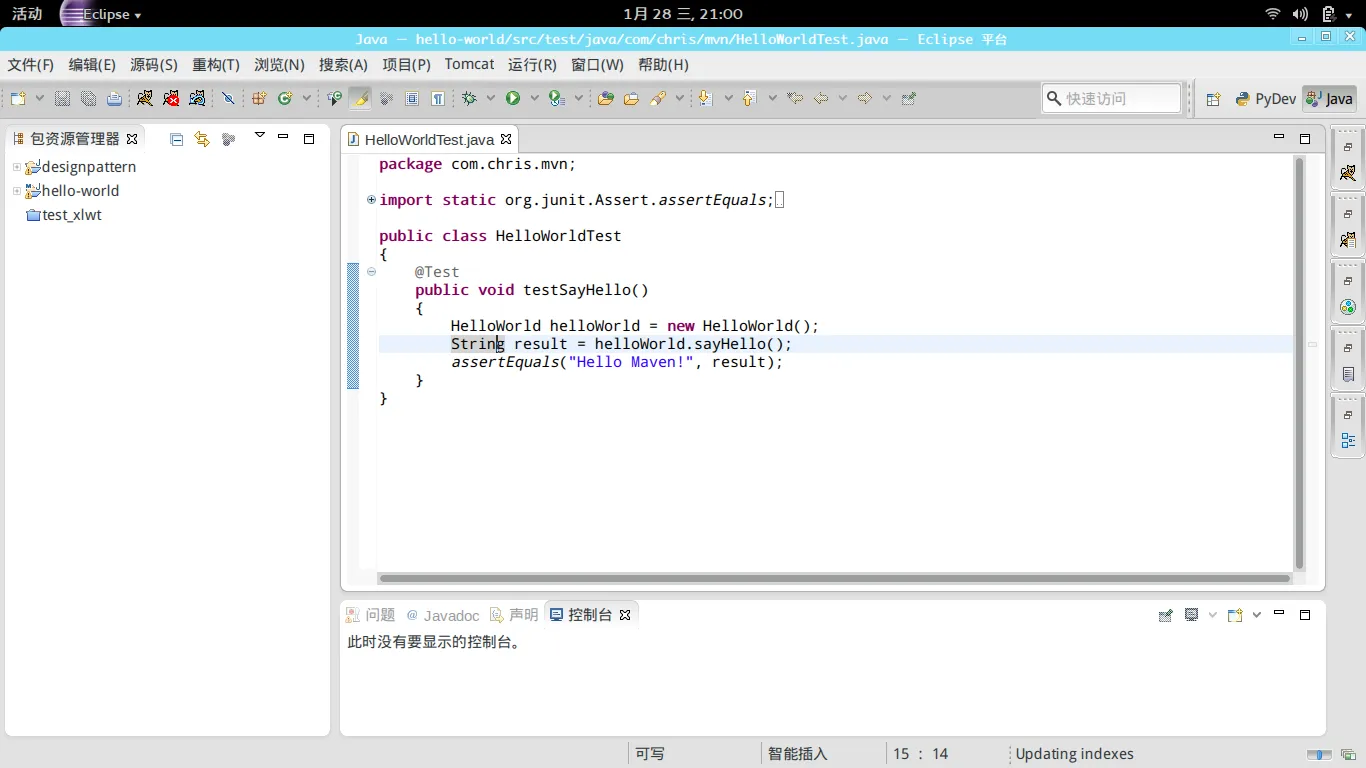Click the Restart Tomcat icon
This screenshot has height=768, width=1366.
(197, 98)
